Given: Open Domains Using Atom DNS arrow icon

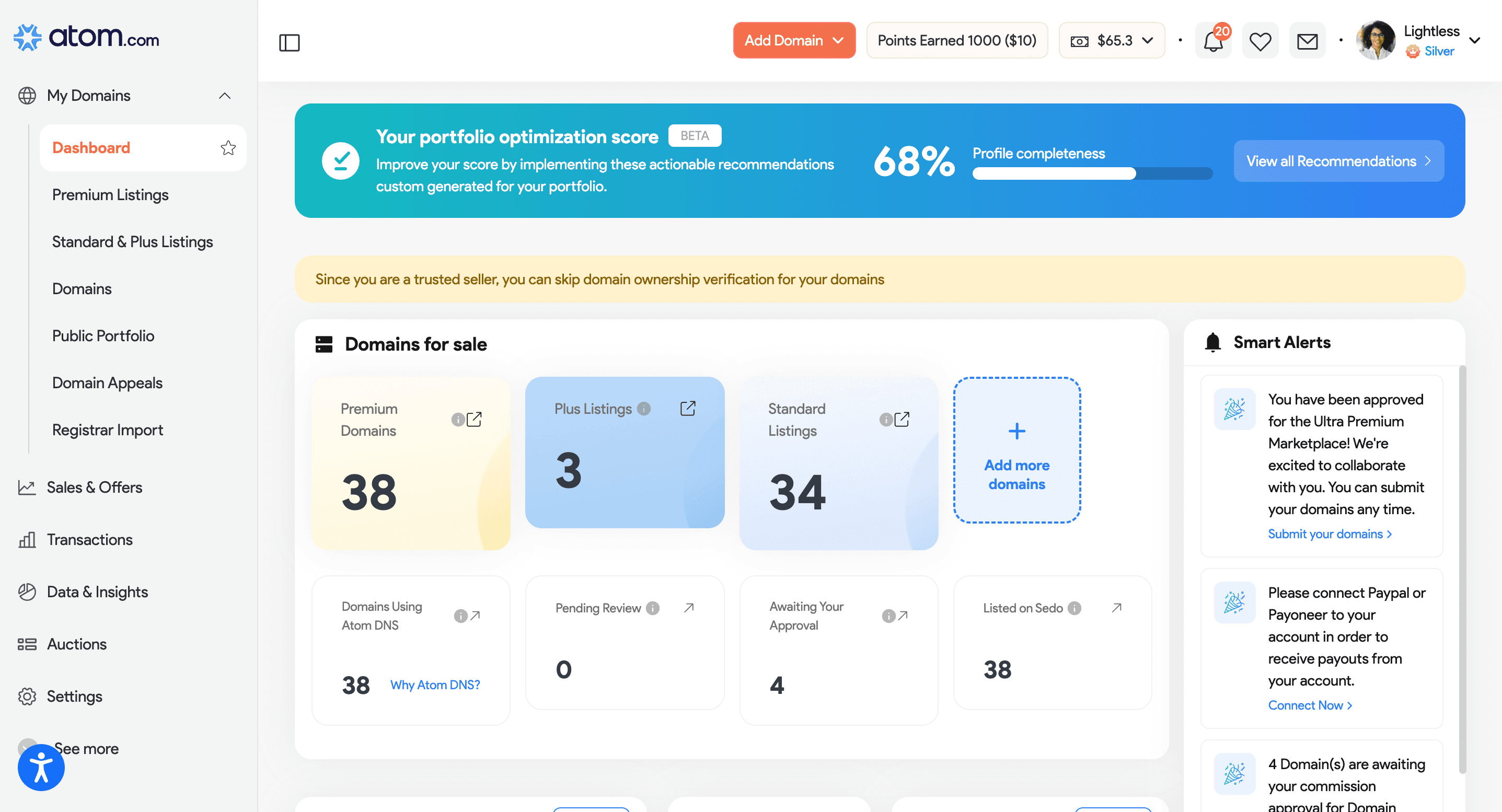Looking at the screenshot, I should (476, 615).
